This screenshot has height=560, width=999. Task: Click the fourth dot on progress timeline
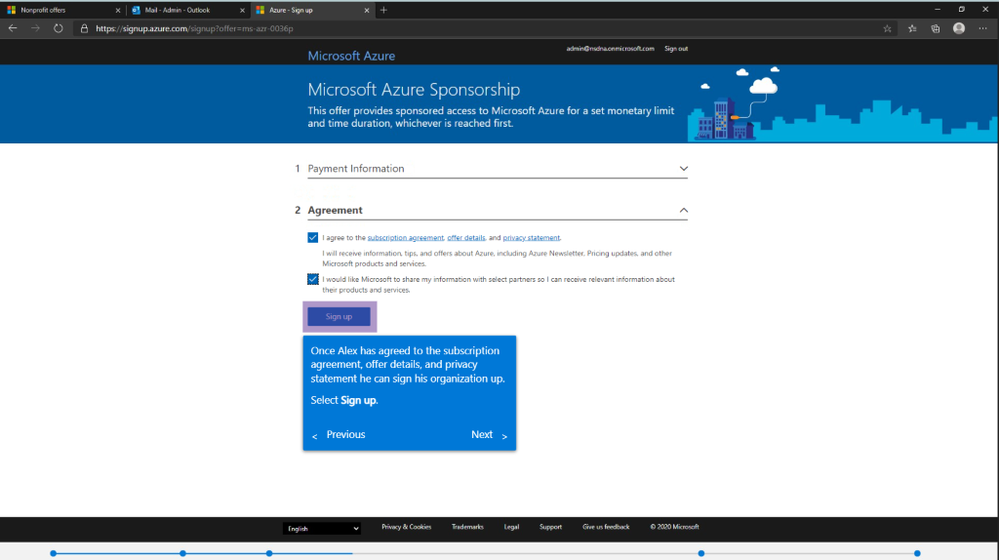(701, 554)
